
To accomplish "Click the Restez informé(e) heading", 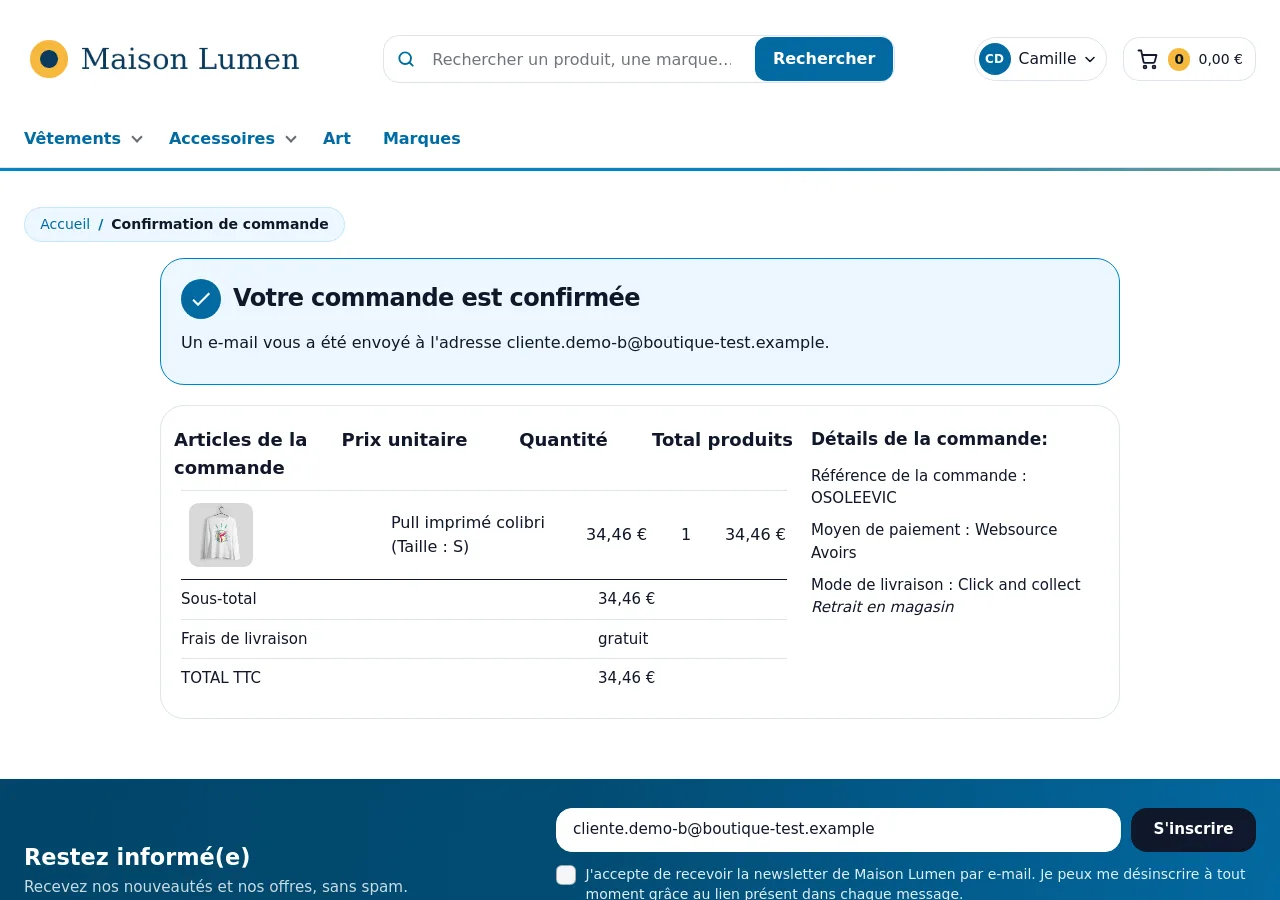I will point(137,857).
